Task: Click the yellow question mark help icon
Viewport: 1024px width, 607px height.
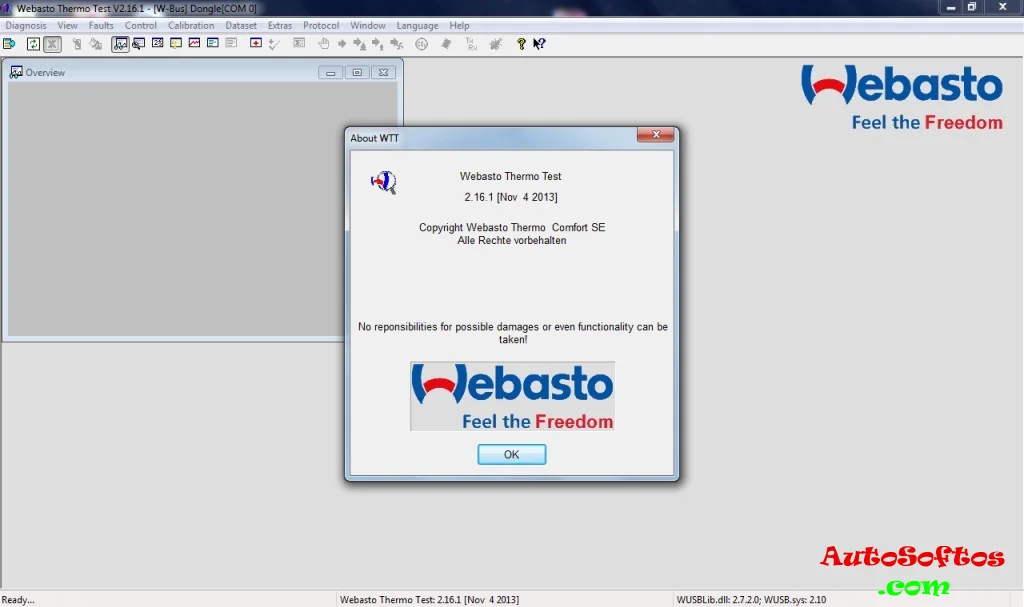Action: click(521, 44)
